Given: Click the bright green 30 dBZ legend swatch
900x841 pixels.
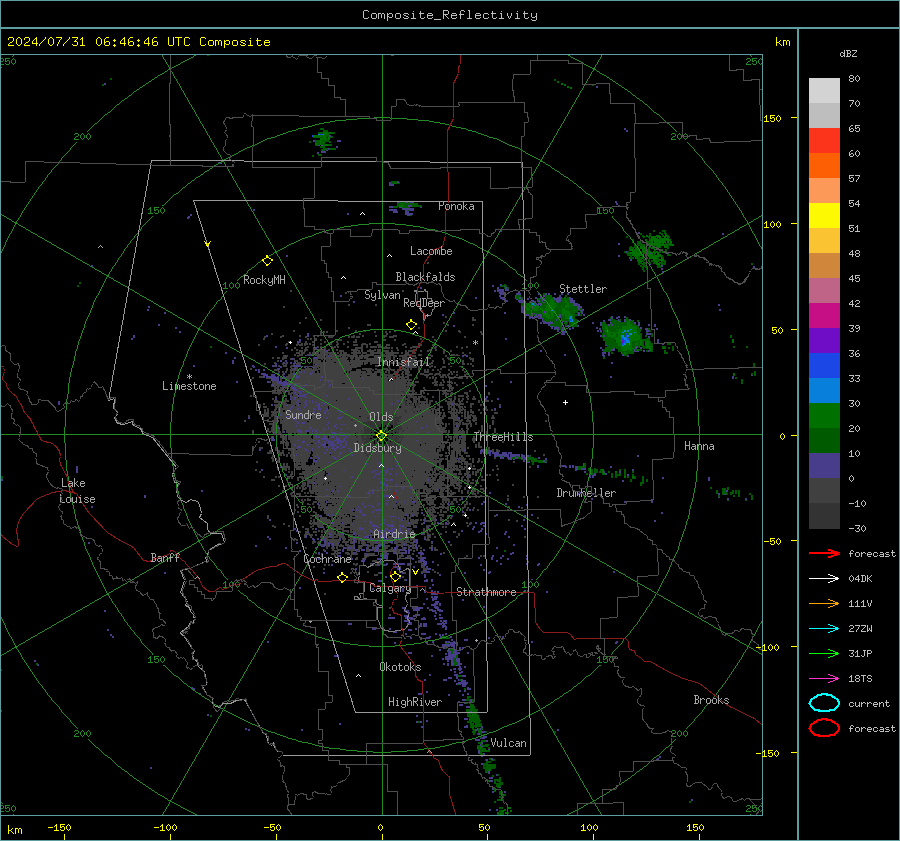Looking at the screenshot, I should pos(824,416).
